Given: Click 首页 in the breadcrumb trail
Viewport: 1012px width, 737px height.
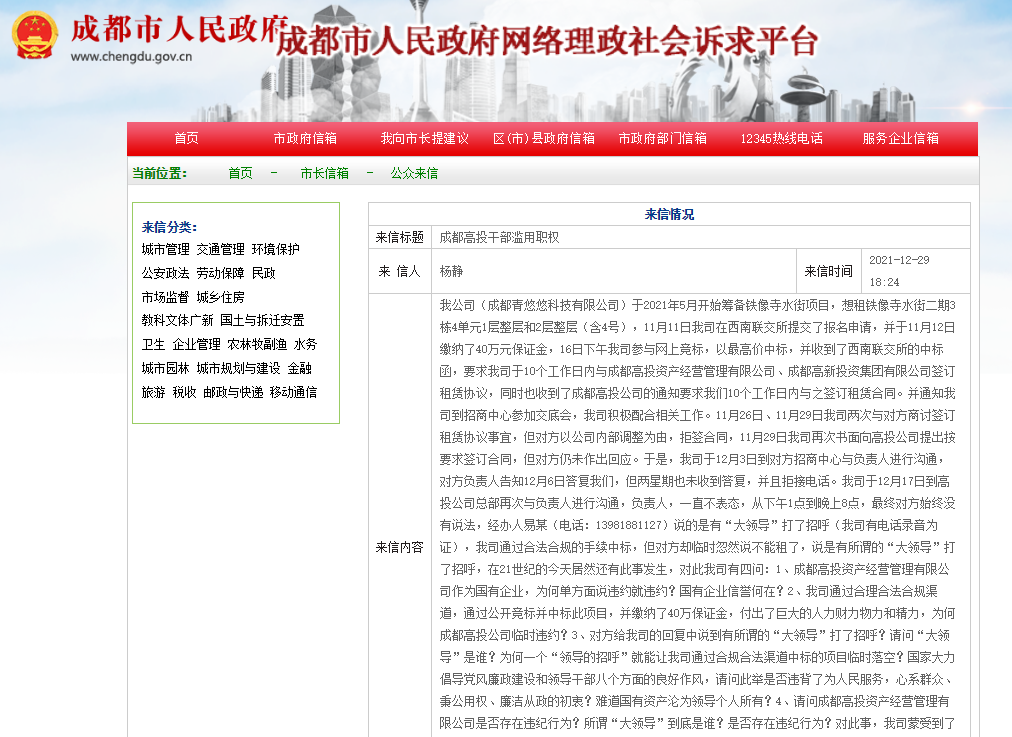Looking at the screenshot, I should tap(240, 172).
